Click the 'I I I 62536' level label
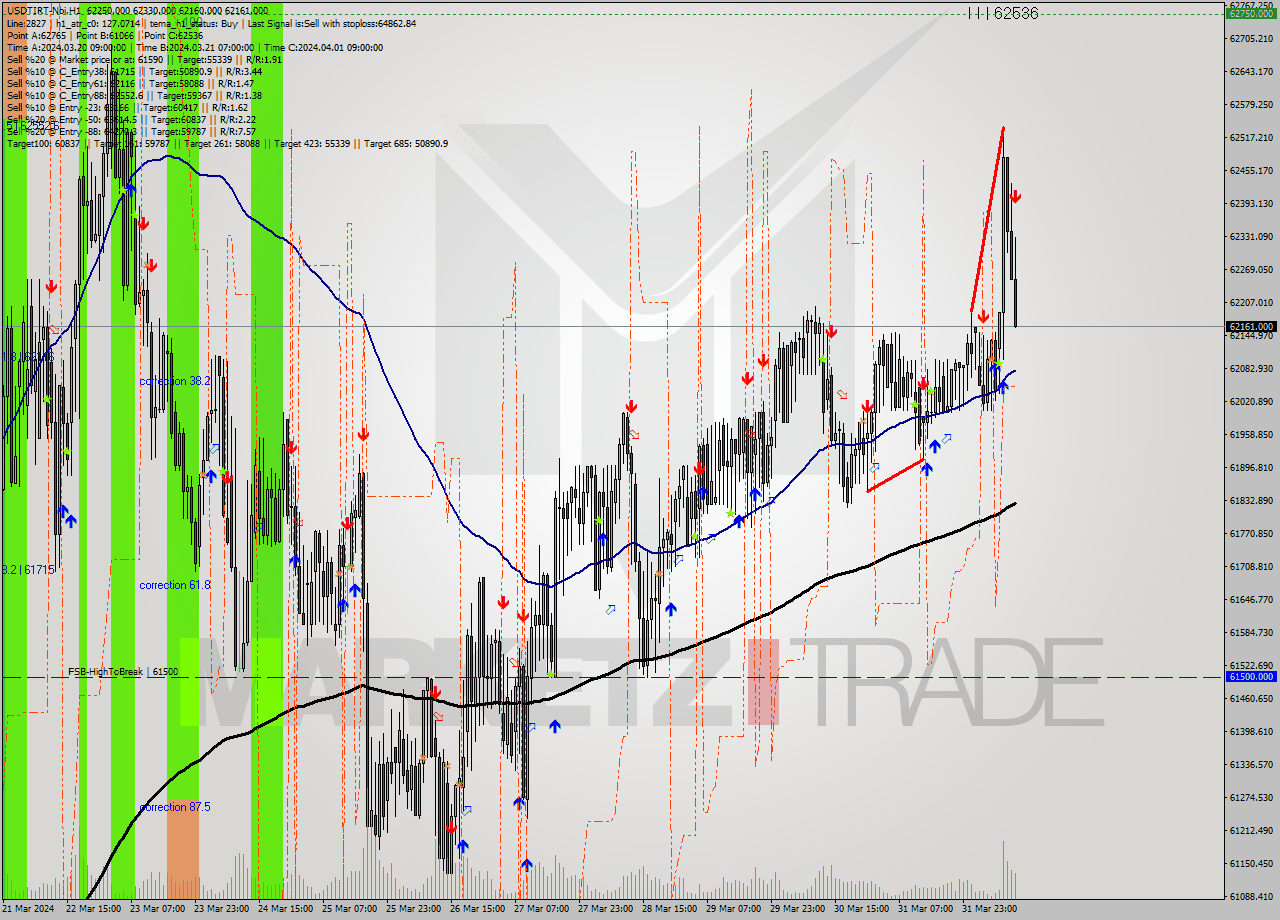The width and height of the screenshot is (1280, 920). tap(1002, 14)
